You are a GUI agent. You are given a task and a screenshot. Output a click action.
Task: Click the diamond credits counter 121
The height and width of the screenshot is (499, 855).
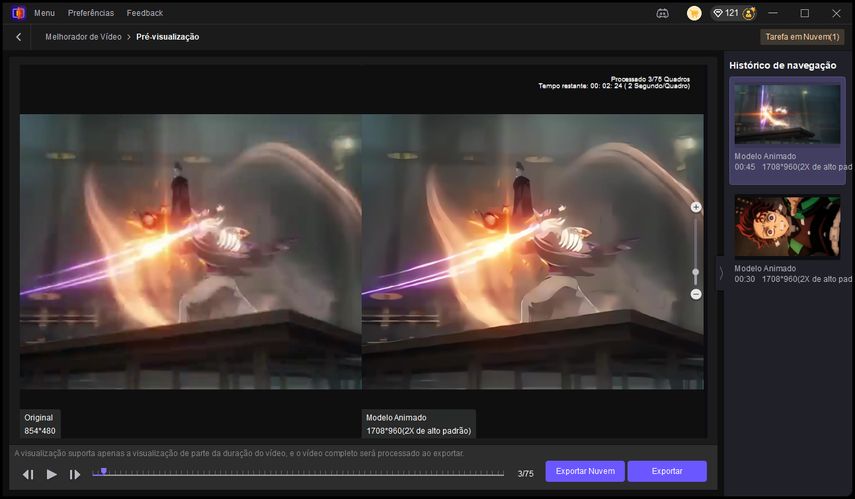pyautogui.click(x=726, y=13)
